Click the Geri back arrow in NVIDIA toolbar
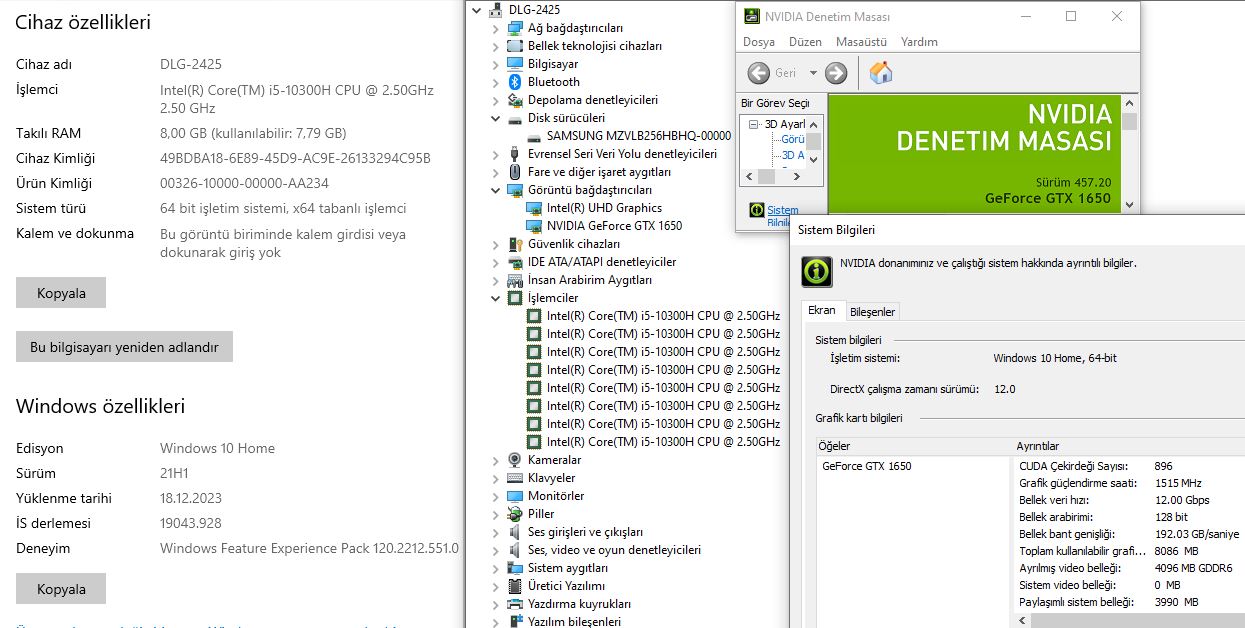This screenshot has height=628, width=1245. tap(759, 73)
